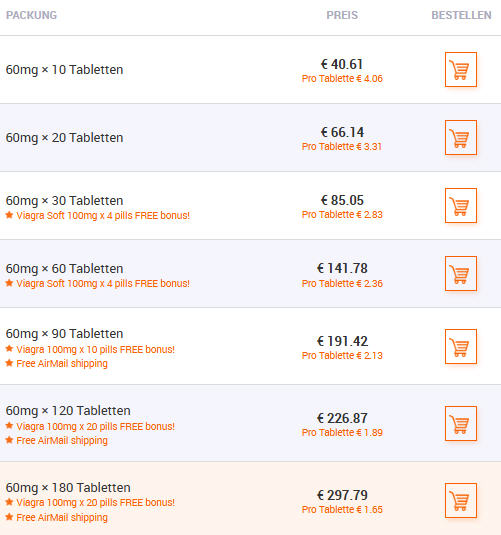This screenshot has width=501, height=535.
Task: Select the 60mg × 10 Tabletten package name
Action: pos(65,70)
